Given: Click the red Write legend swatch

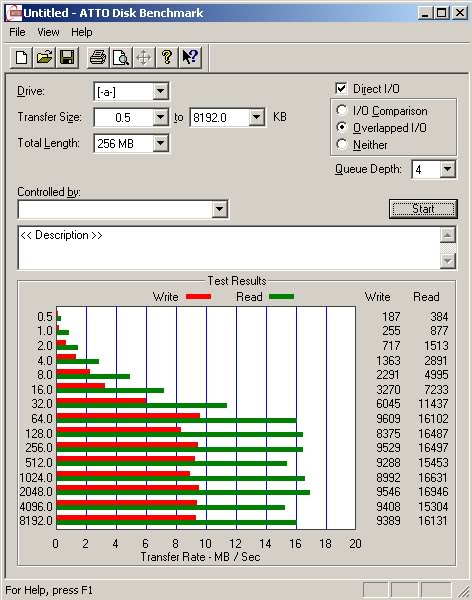Looking at the screenshot, I should 198,297.
